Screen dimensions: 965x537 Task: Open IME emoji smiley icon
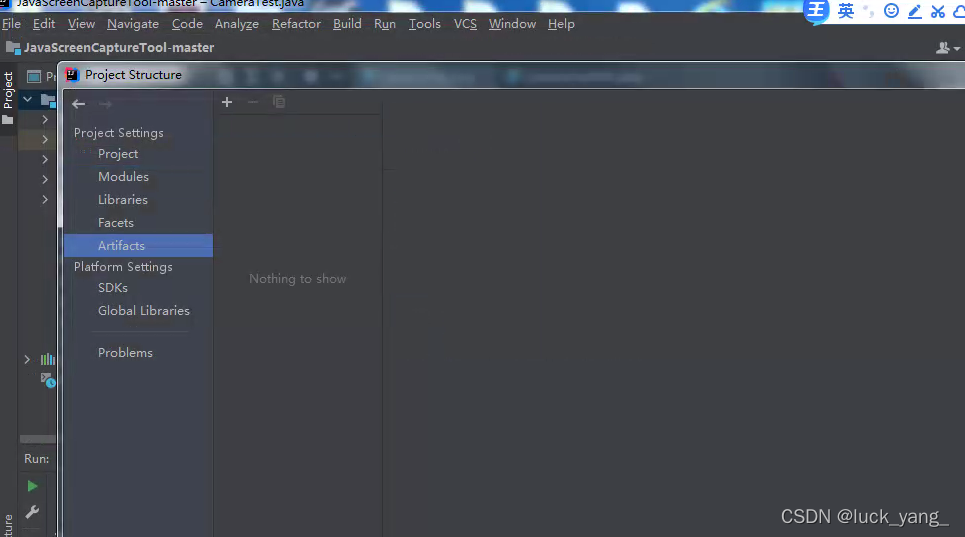891,11
